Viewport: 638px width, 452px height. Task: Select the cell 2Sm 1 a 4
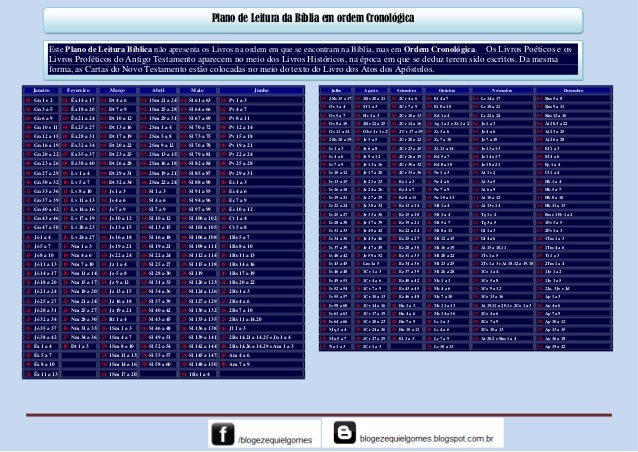159,127
